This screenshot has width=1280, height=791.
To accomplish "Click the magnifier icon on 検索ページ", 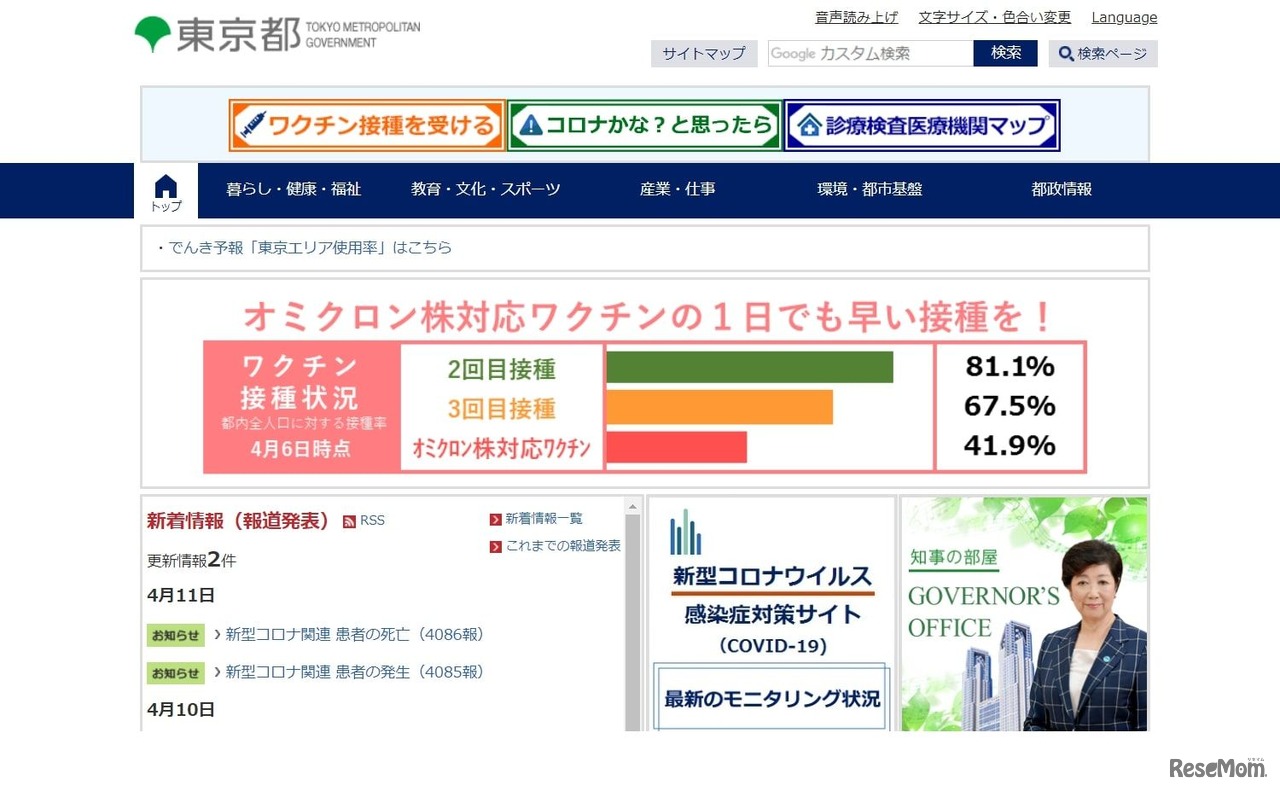I will click(x=1067, y=54).
